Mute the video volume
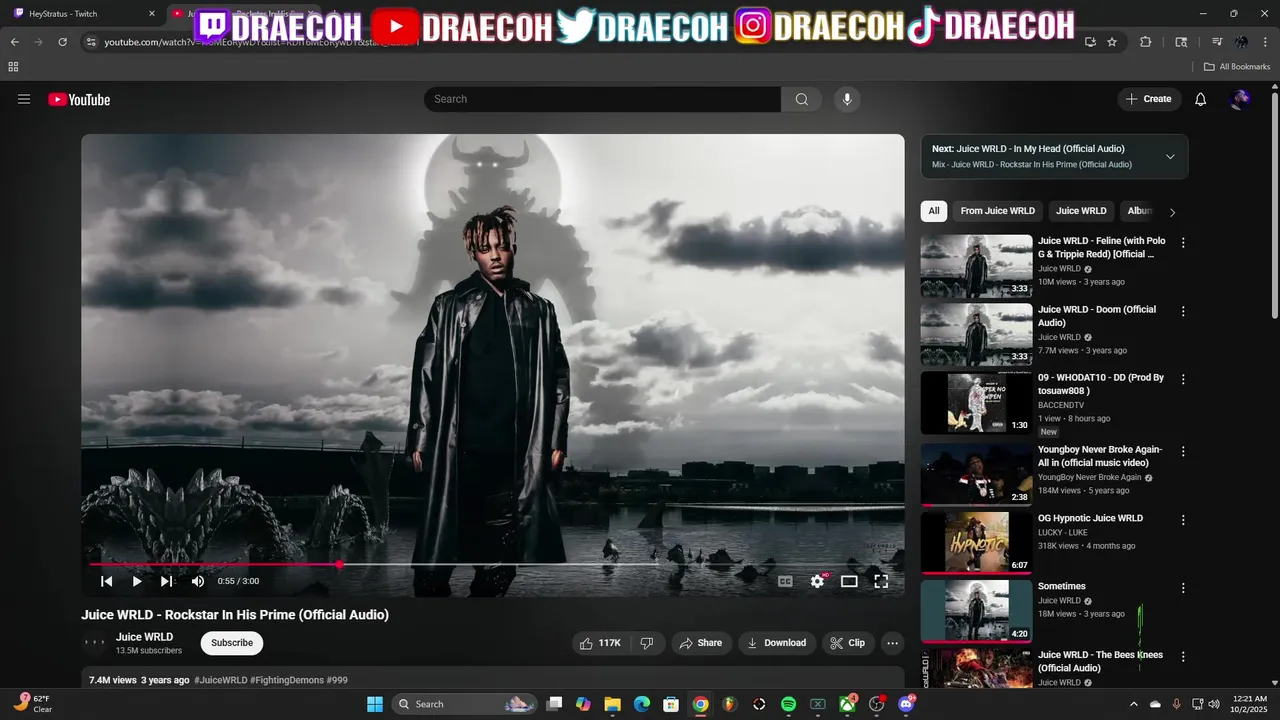Viewport: 1280px width, 720px height. [198, 581]
